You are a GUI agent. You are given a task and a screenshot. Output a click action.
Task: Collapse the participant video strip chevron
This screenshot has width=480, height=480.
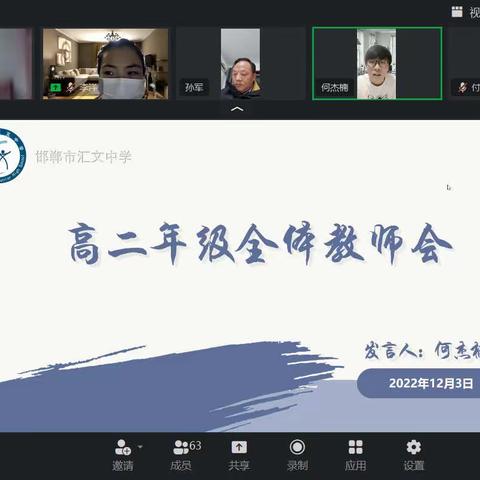237,109
